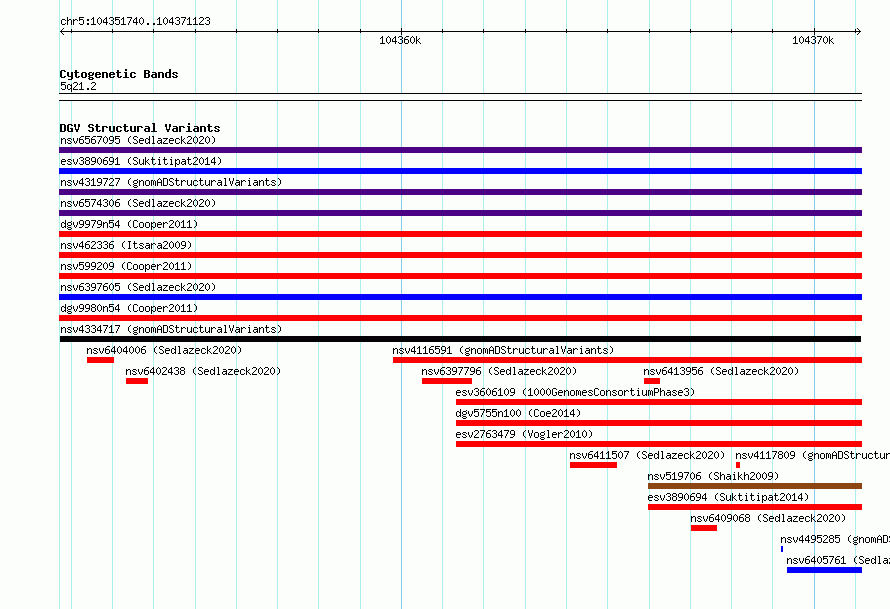The width and height of the screenshot is (890, 609).
Task: Click the red bar under nsv599209
Action: click(460, 276)
